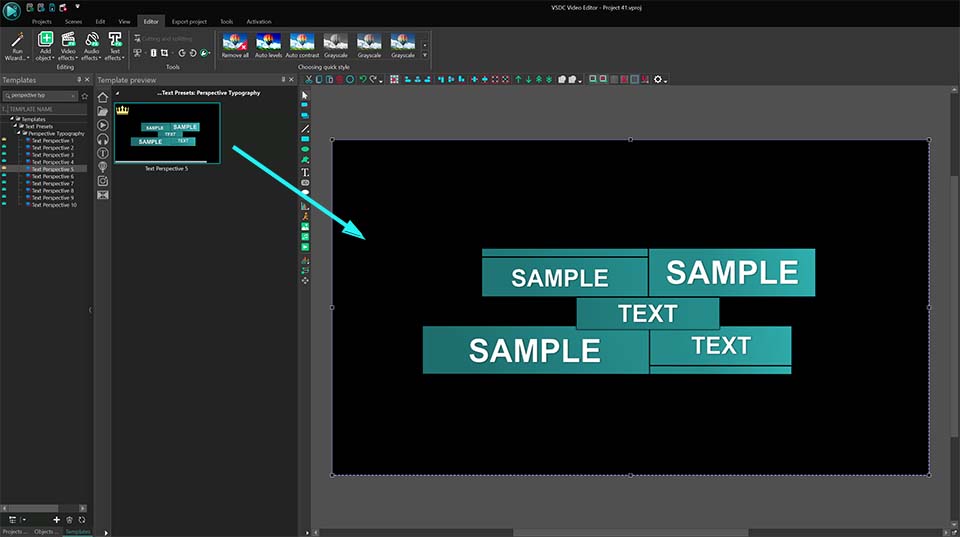The height and width of the screenshot is (537, 960).
Task: Click the favorites star beside template search
Action: tap(84, 96)
